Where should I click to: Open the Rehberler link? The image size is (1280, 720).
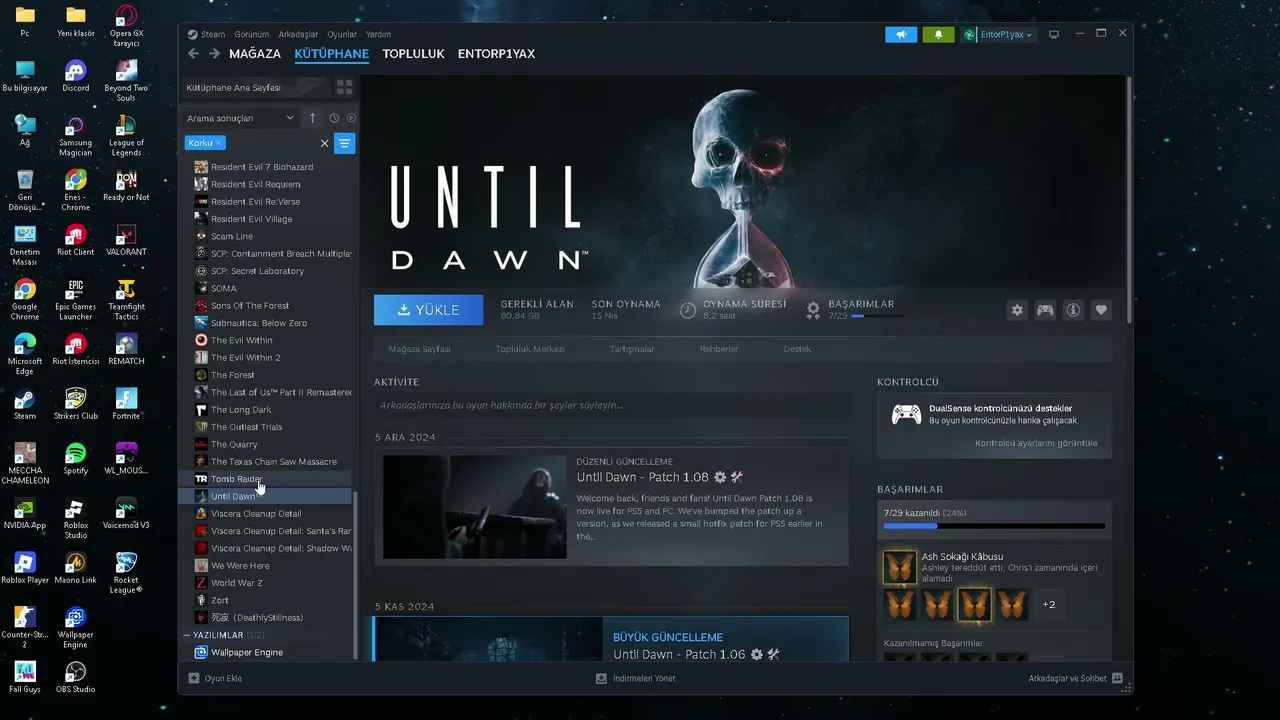[x=719, y=349]
